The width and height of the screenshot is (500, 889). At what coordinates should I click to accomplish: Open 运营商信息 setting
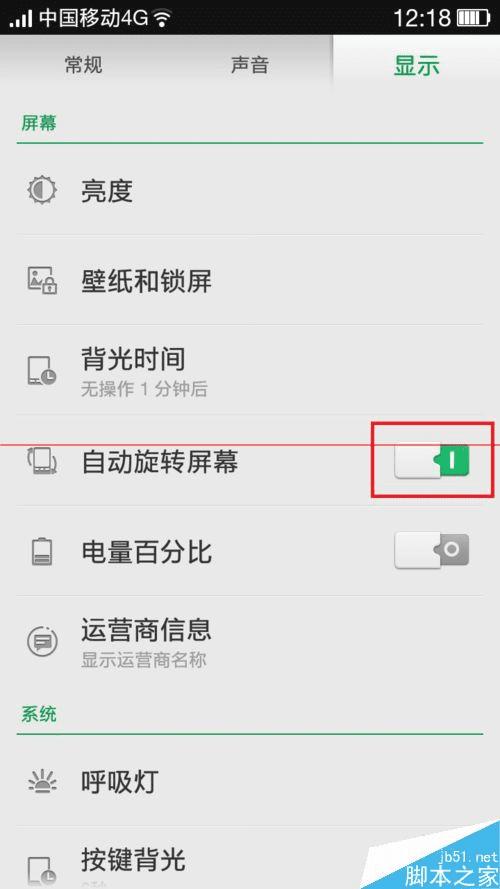[x=250, y=641]
